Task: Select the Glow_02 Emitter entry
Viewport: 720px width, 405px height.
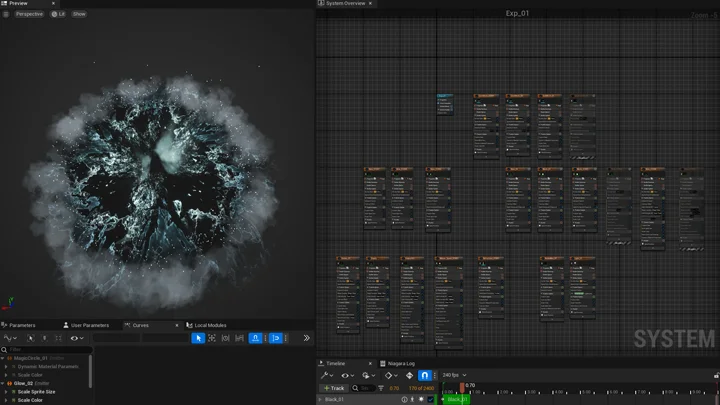Action: coord(31,383)
